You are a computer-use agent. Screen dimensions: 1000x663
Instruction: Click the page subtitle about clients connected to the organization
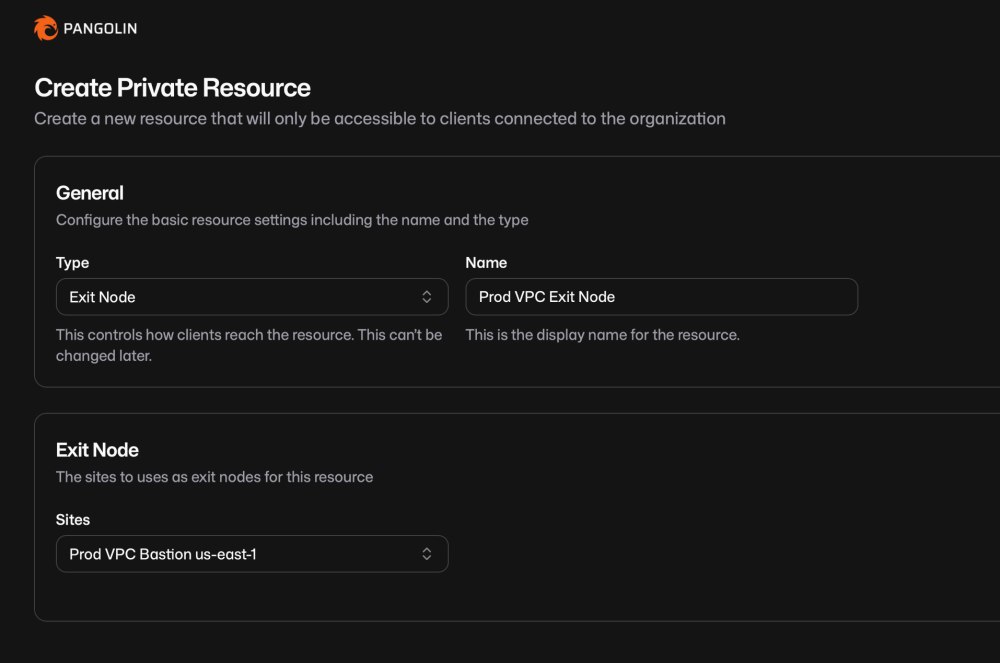pos(379,119)
